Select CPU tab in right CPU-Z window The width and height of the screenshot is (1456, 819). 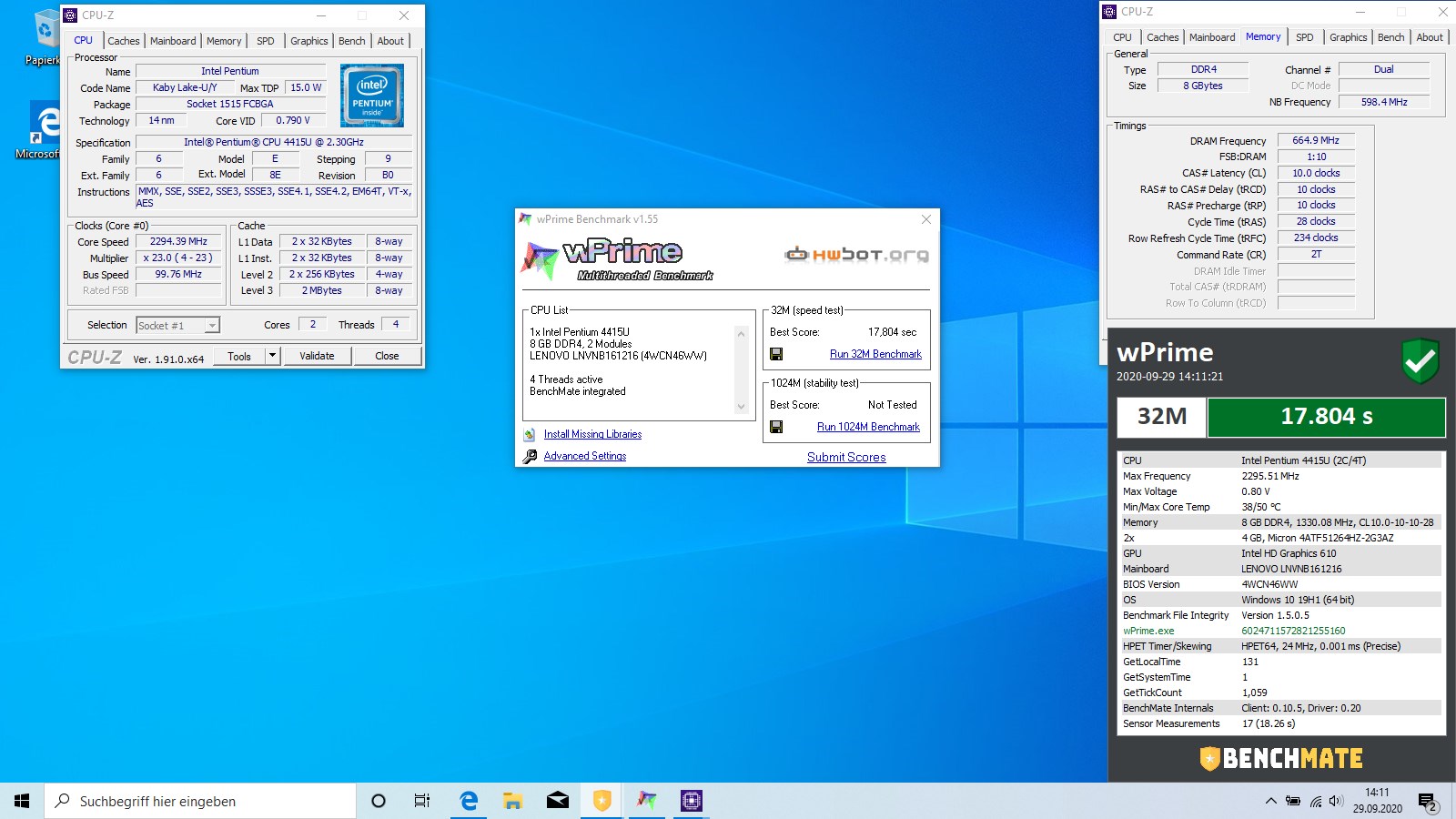pos(1122,37)
